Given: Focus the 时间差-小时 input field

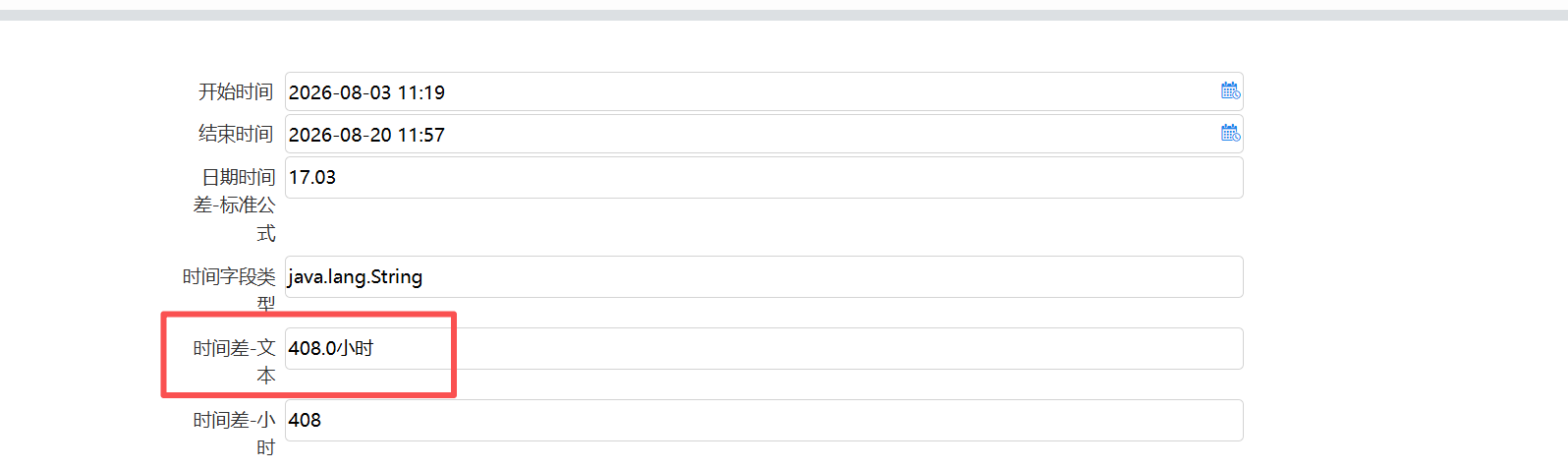Looking at the screenshot, I should [x=763, y=420].
